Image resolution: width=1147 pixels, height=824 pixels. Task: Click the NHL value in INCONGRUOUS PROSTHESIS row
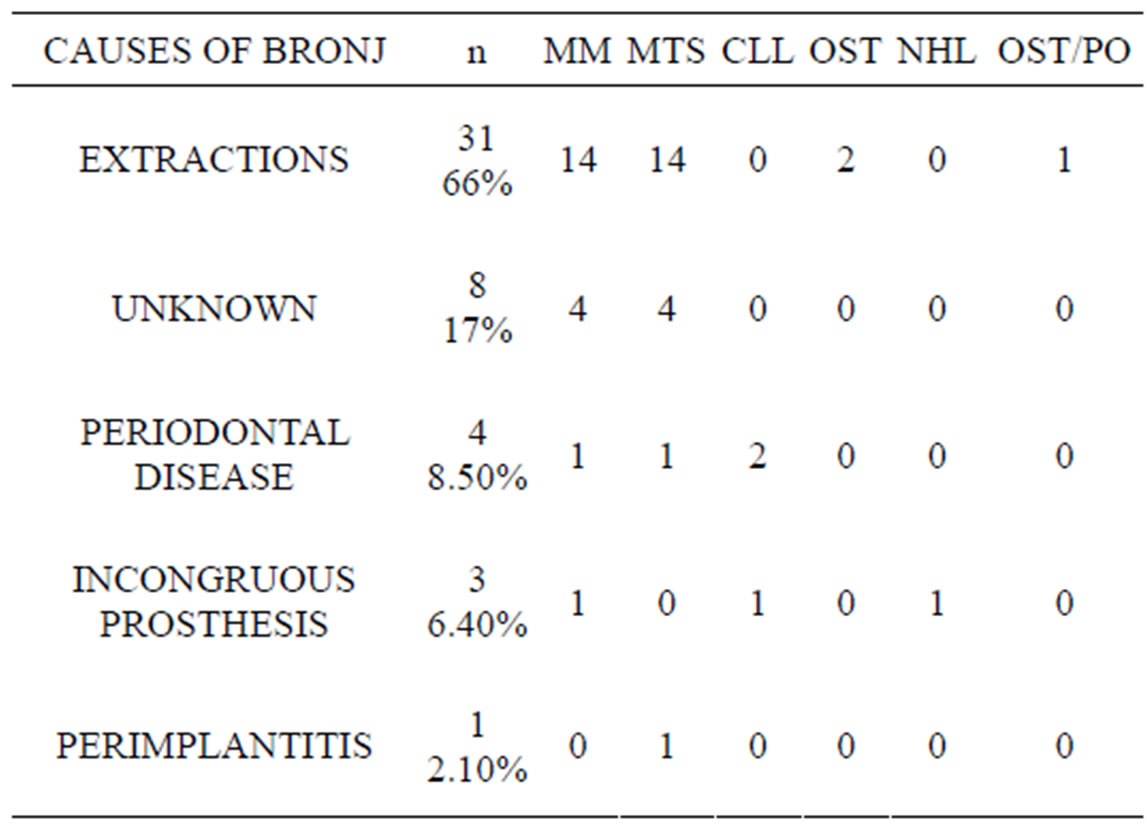(x=937, y=604)
